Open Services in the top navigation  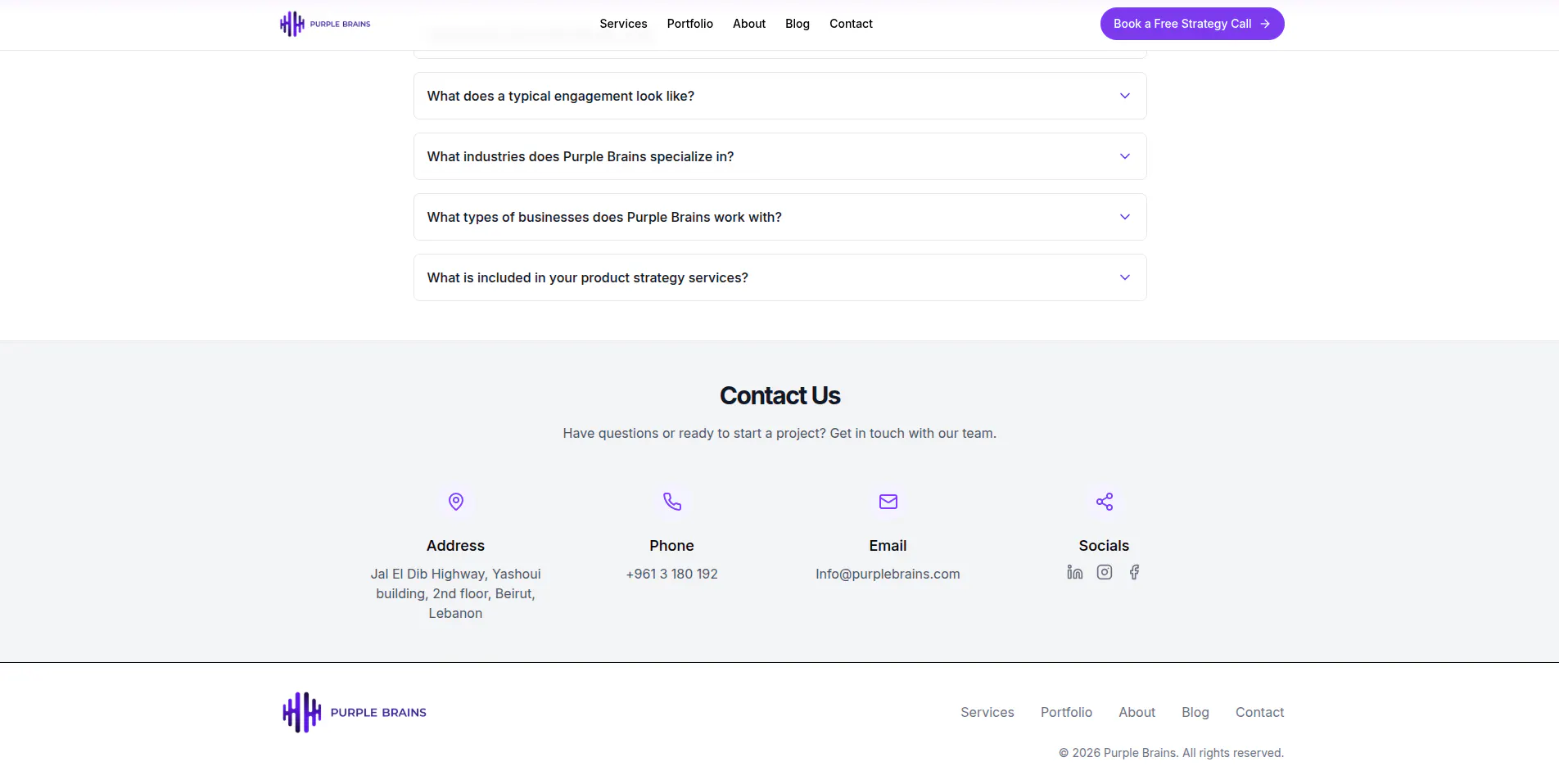(x=623, y=24)
